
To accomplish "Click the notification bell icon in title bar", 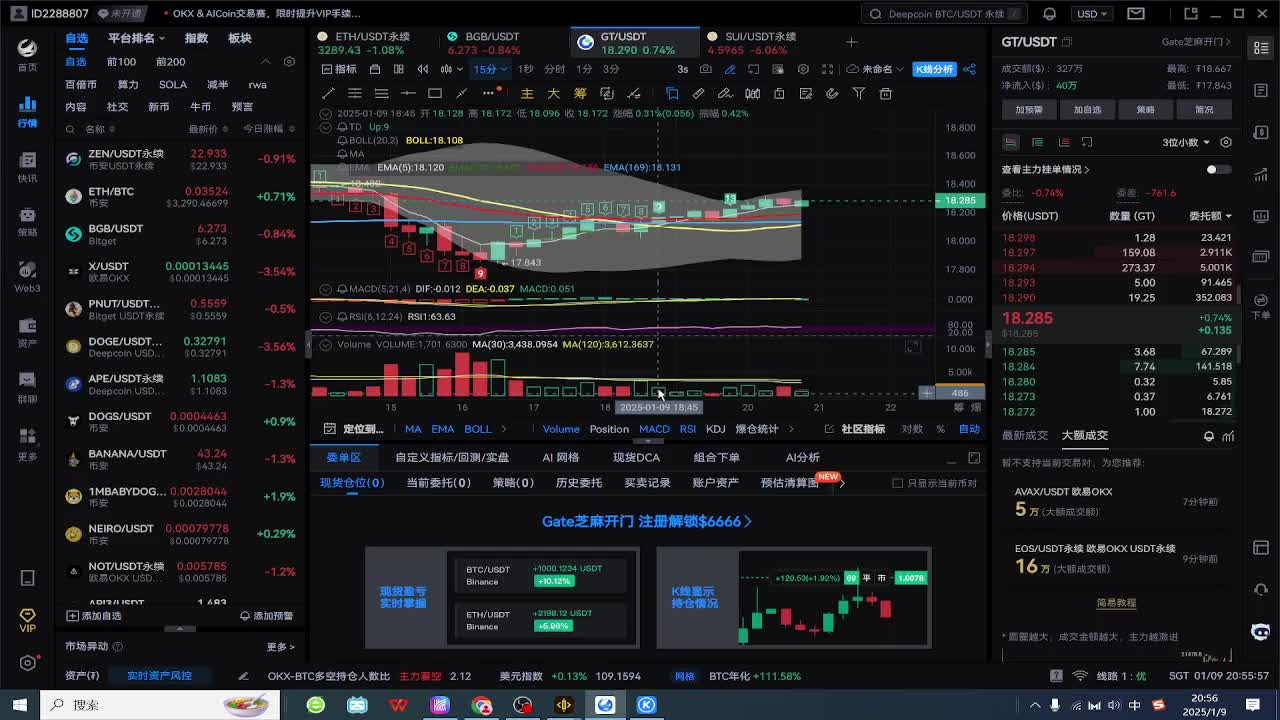I will click(x=1049, y=14).
